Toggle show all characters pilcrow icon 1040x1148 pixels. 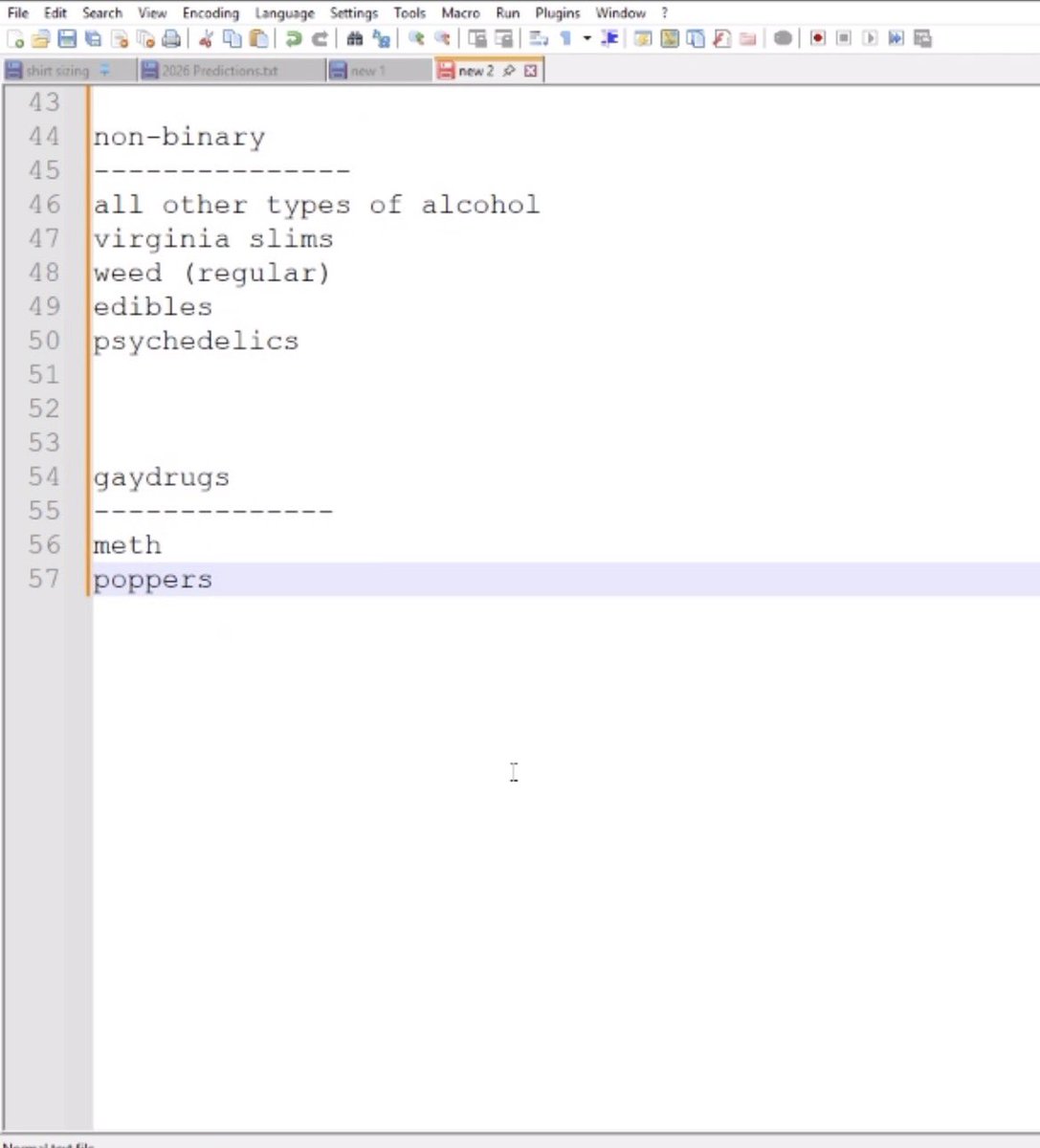[x=565, y=39]
